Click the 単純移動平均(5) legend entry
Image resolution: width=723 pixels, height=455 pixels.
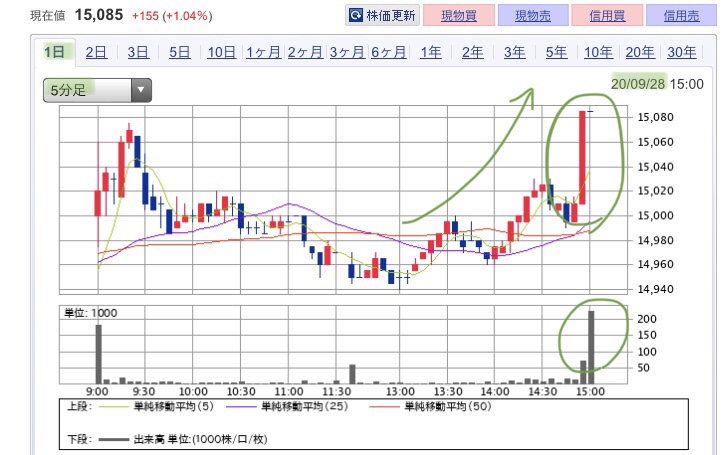(155, 407)
